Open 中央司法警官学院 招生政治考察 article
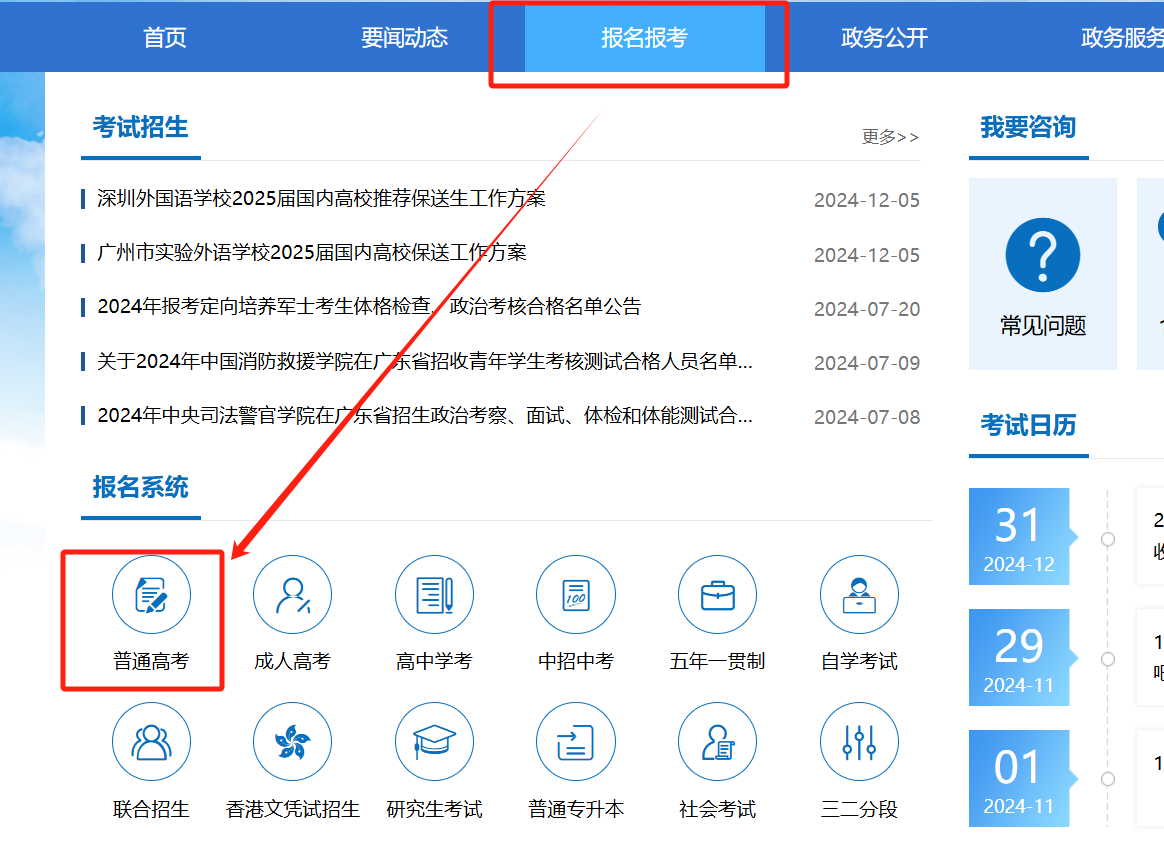 425,416
